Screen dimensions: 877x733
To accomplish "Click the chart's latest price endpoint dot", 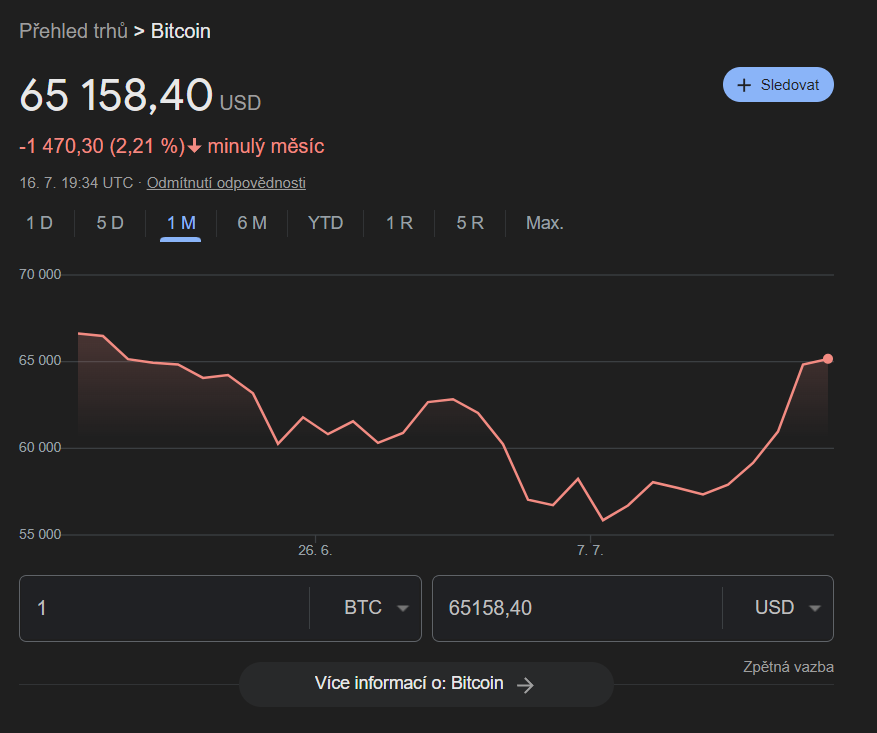I will (x=828, y=359).
